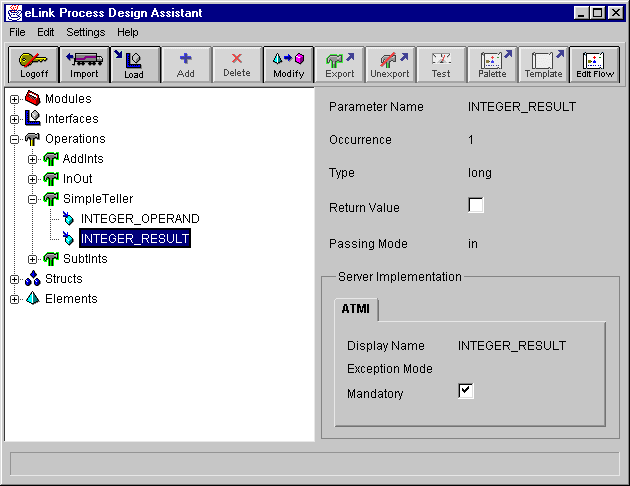This screenshot has width=630, height=486.
Task: Select the Modules tree label
Action: point(68,98)
